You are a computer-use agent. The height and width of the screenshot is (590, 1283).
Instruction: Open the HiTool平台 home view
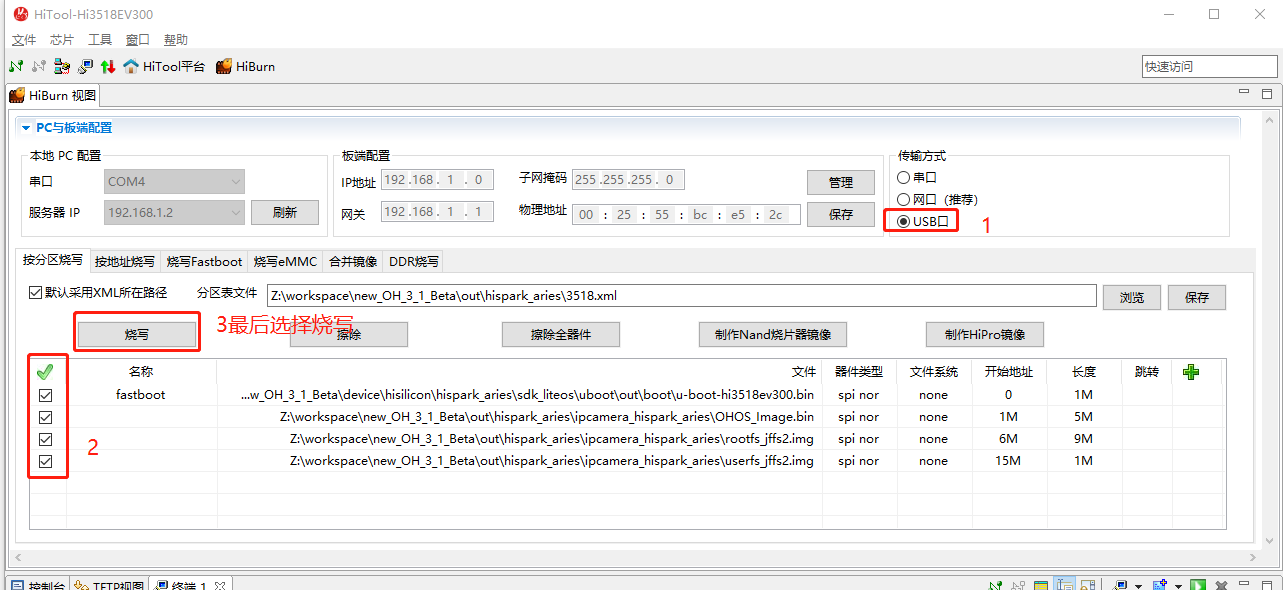pos(165,67)
